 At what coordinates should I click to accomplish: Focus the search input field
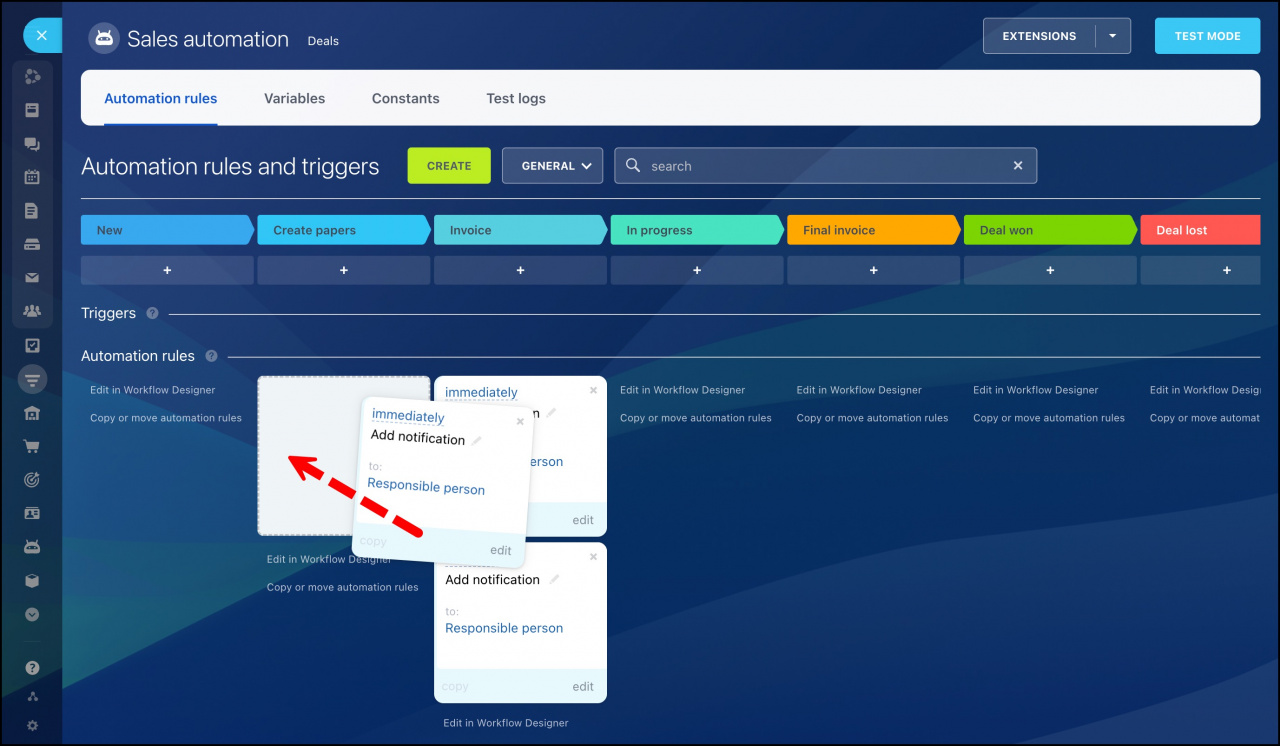coord(826,166)
